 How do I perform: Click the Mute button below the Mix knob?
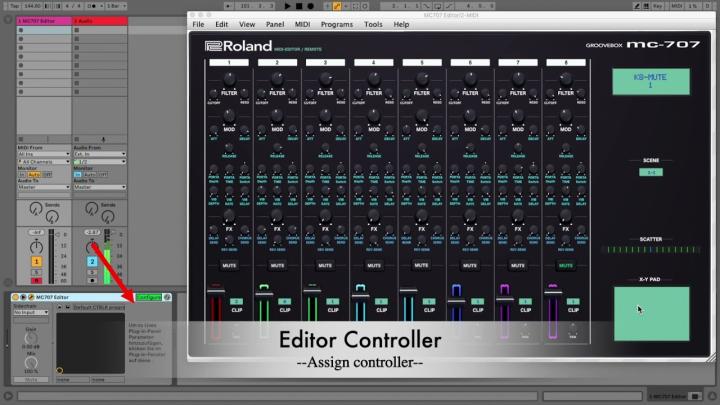click(31, 380)
